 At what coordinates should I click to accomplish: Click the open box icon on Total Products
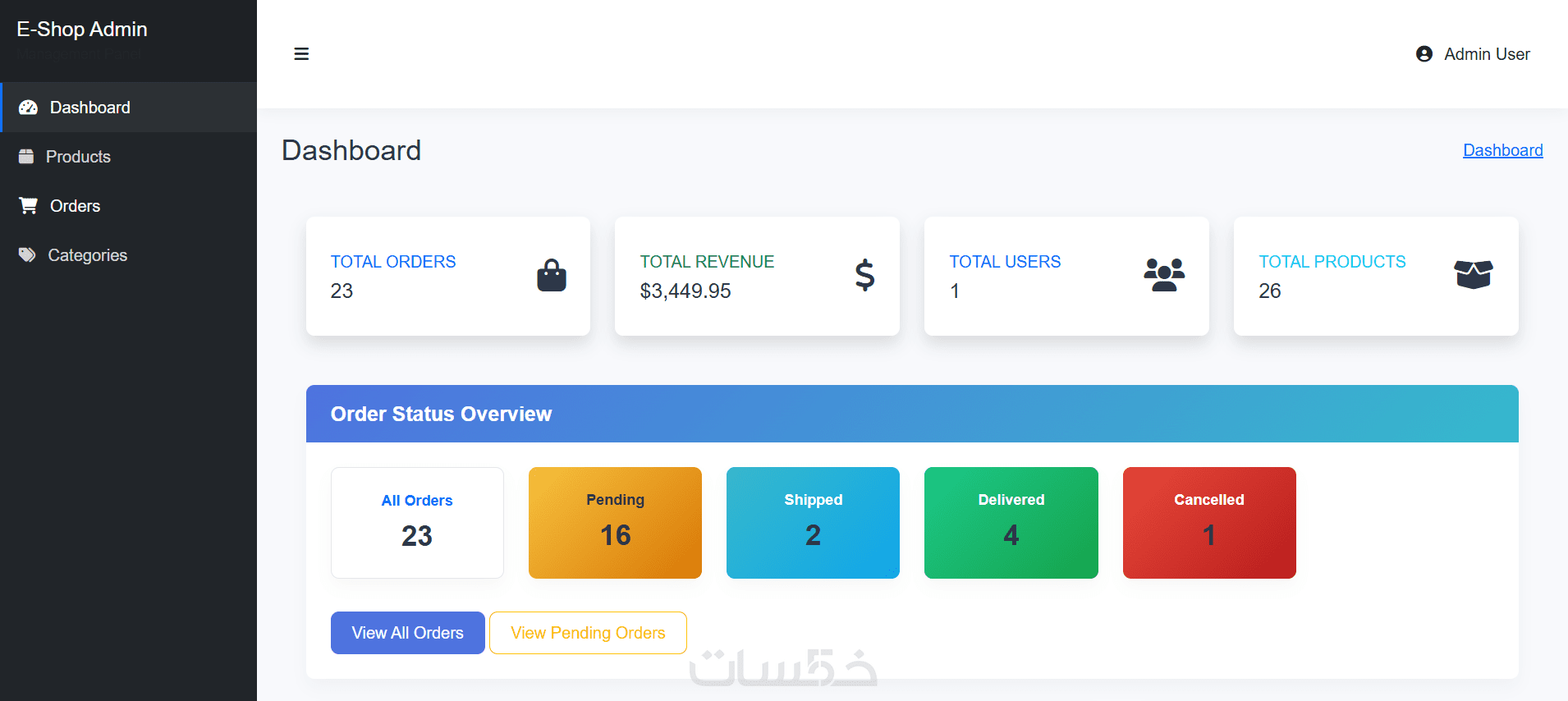[1474, 275]
